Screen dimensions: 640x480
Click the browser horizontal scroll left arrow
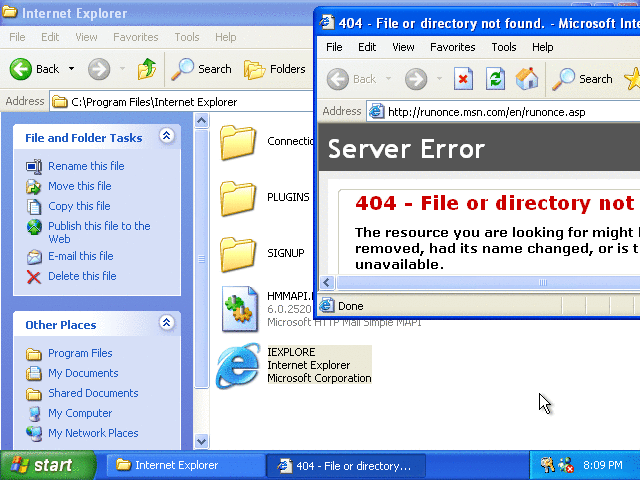click(327, 282)
